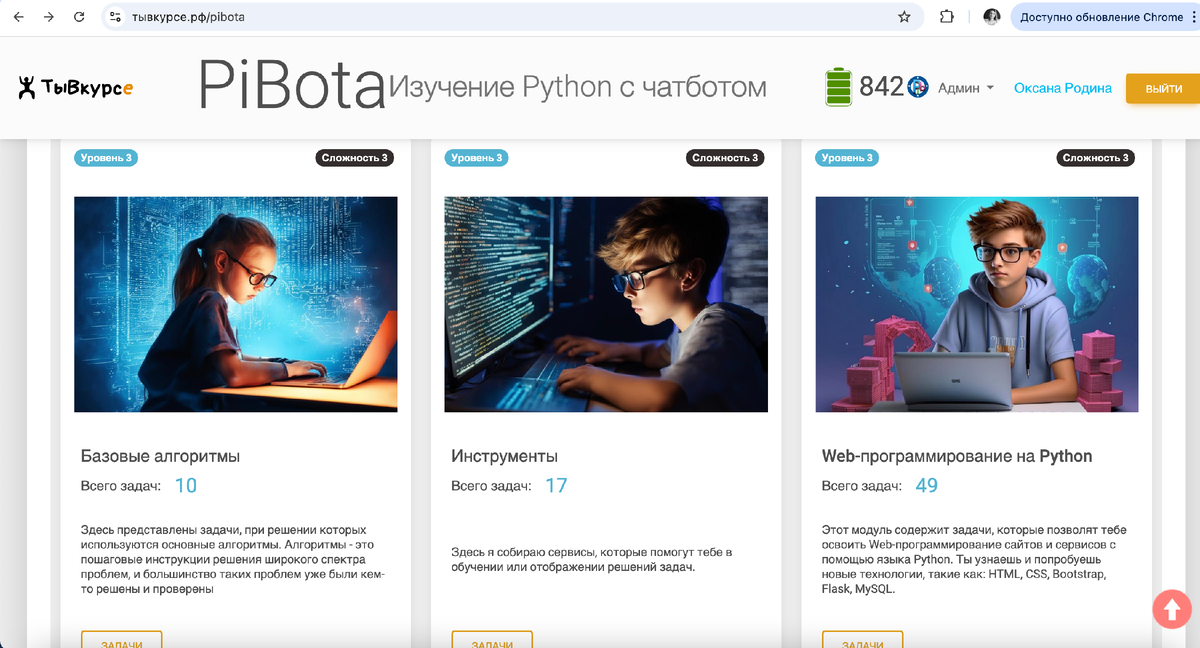The height and width of the screenshot is (648, 1200).
Task: Click the ТыВкурсе logo
Action: point(76,88)
